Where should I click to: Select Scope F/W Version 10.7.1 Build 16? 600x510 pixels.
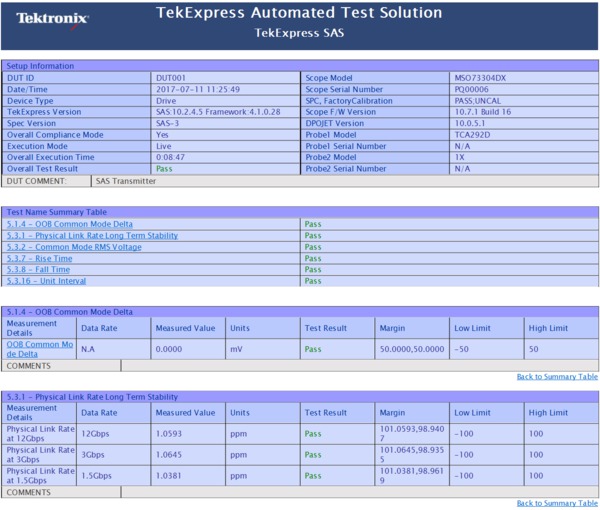coord(483,112)
